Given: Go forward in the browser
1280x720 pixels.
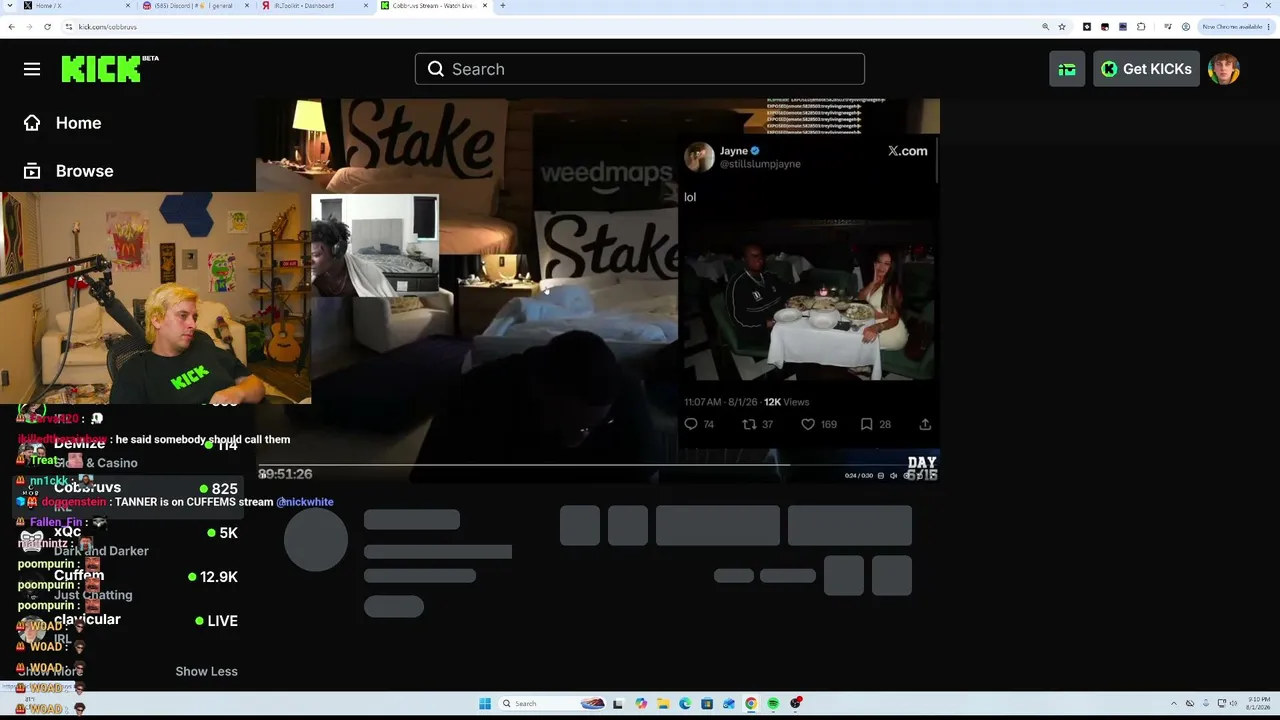Looking at the screenshot, I should (29, 27).
